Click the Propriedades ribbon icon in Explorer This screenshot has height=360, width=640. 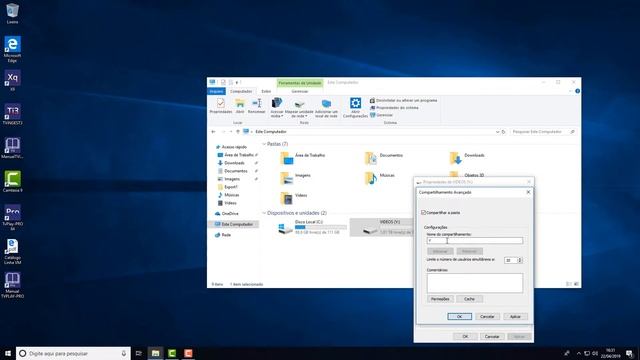click(x=221, y=106)
